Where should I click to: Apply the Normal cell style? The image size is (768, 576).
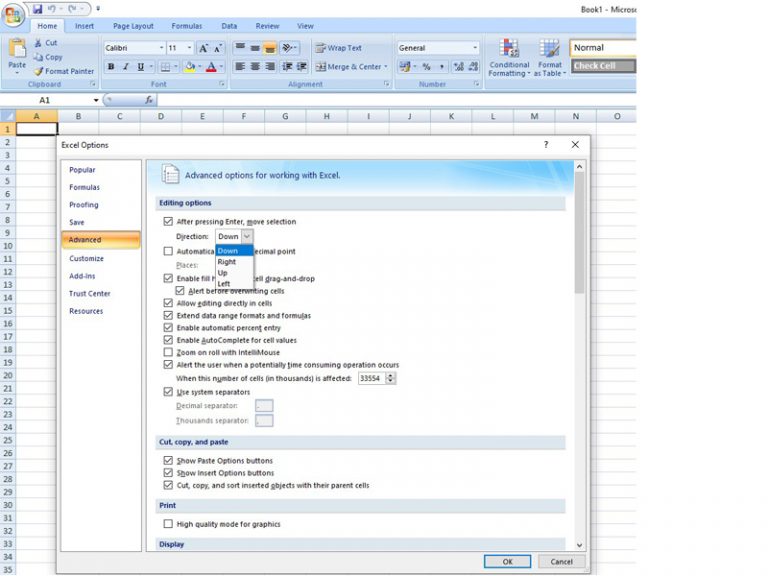click(602, 48)
